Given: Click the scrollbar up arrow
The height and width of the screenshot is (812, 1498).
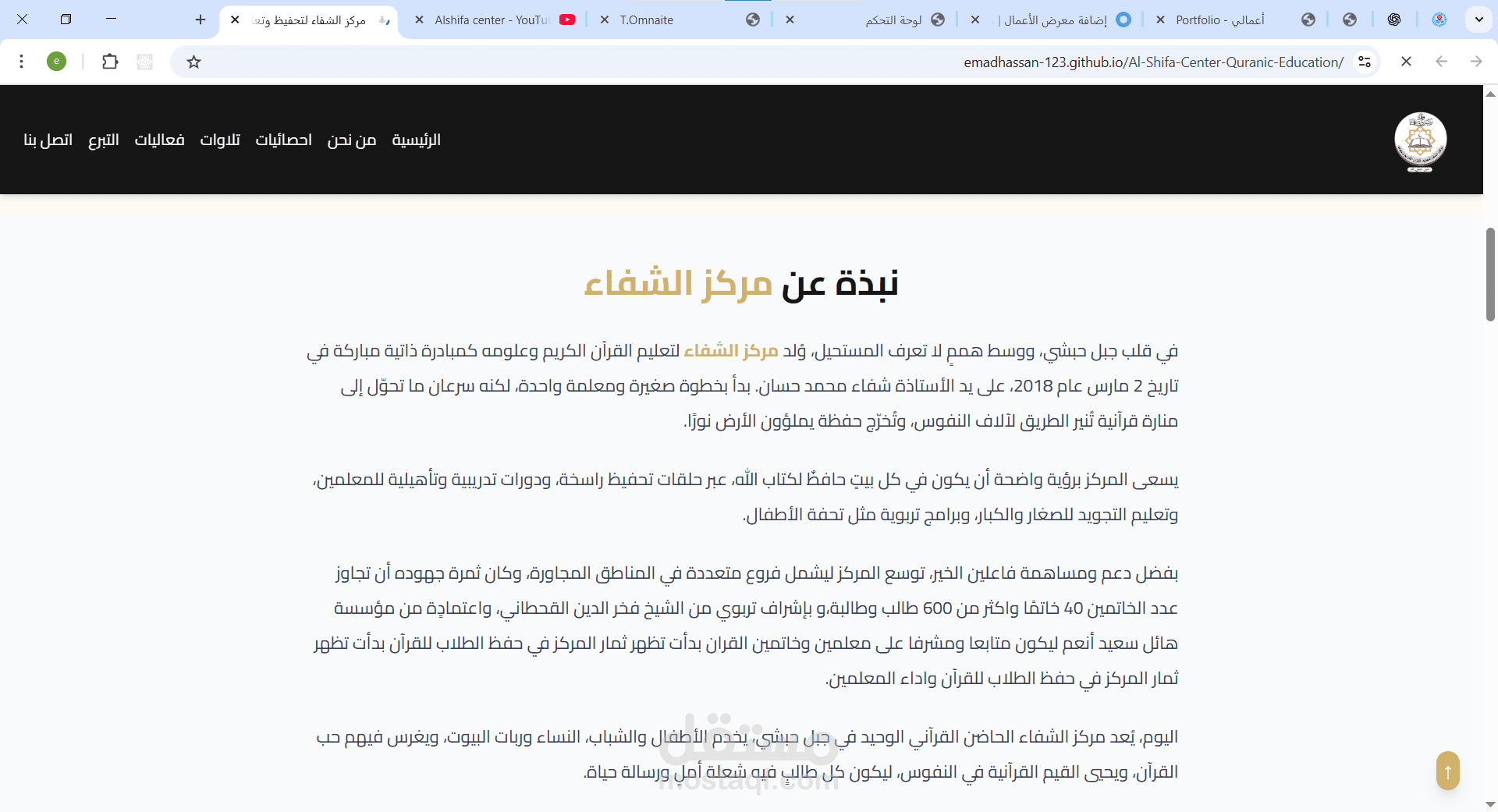Looking at the screenshot, I should 1490,94.
